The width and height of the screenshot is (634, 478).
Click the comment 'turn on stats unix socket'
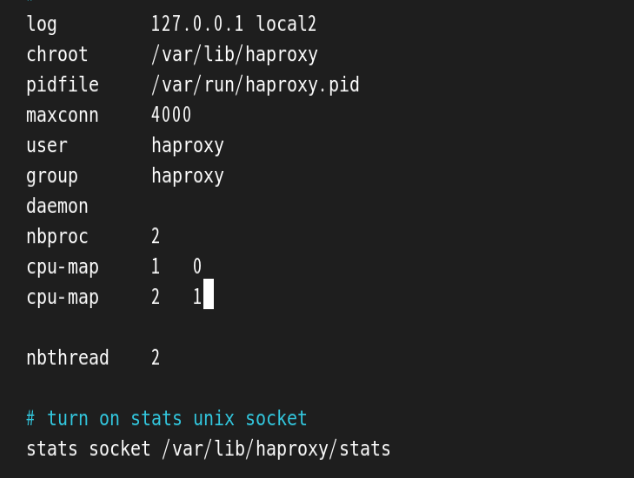pyautogui.click(x=177, y=419)
